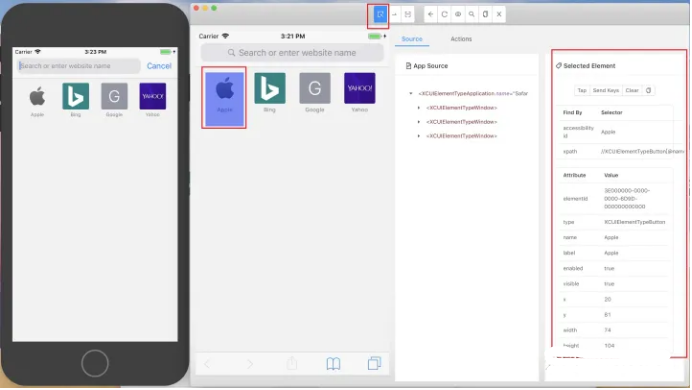
Task: Click Safari forward chevron in Inspector screenshot
Action: click(x=250, y=364)
